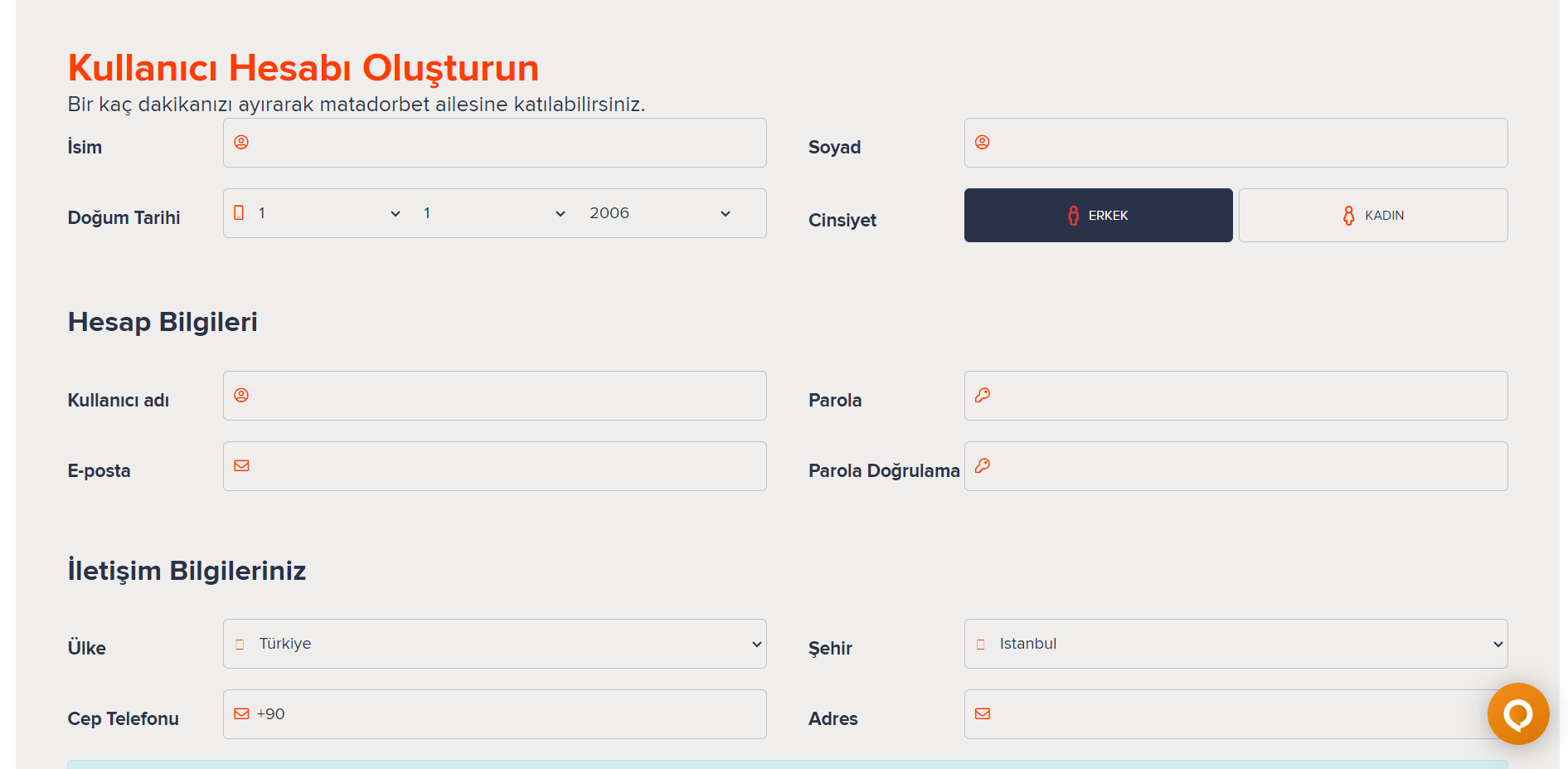Click the key icon in Parola field
The height and width of the screenshot is (769, 1568).
[x=983, y=395]
